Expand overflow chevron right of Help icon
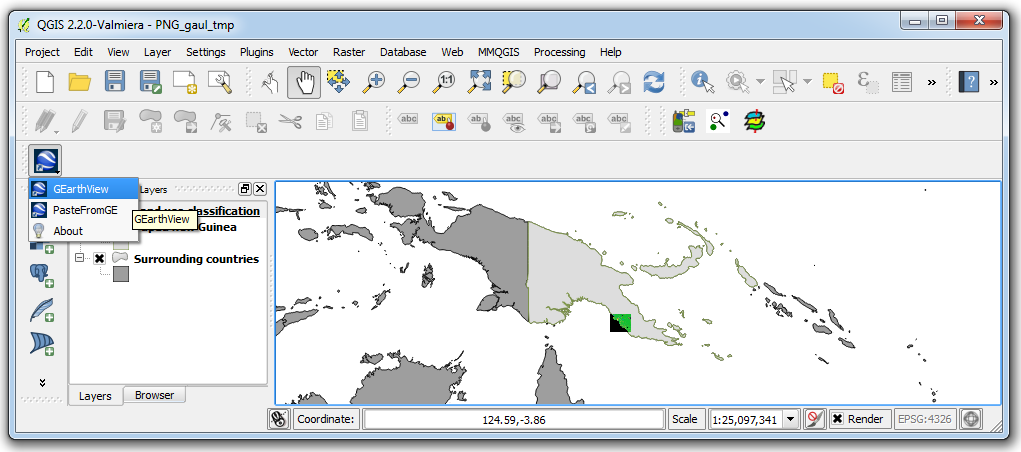 point(993,82)
